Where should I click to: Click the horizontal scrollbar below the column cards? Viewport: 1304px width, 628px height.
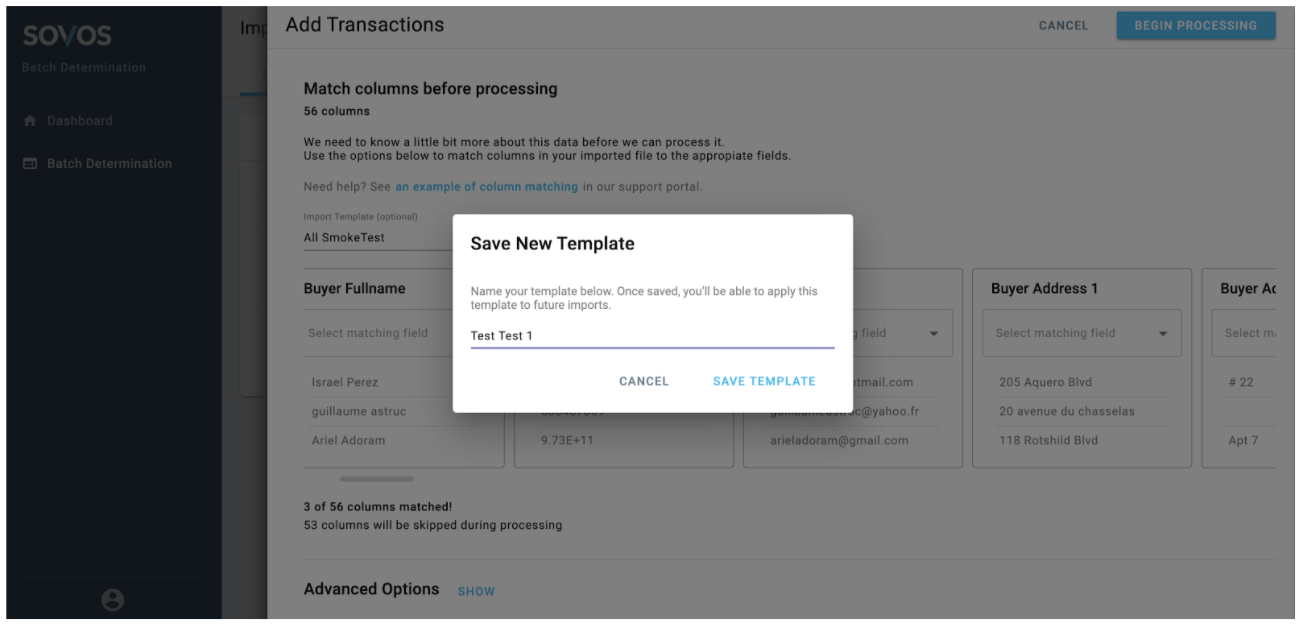376,479
